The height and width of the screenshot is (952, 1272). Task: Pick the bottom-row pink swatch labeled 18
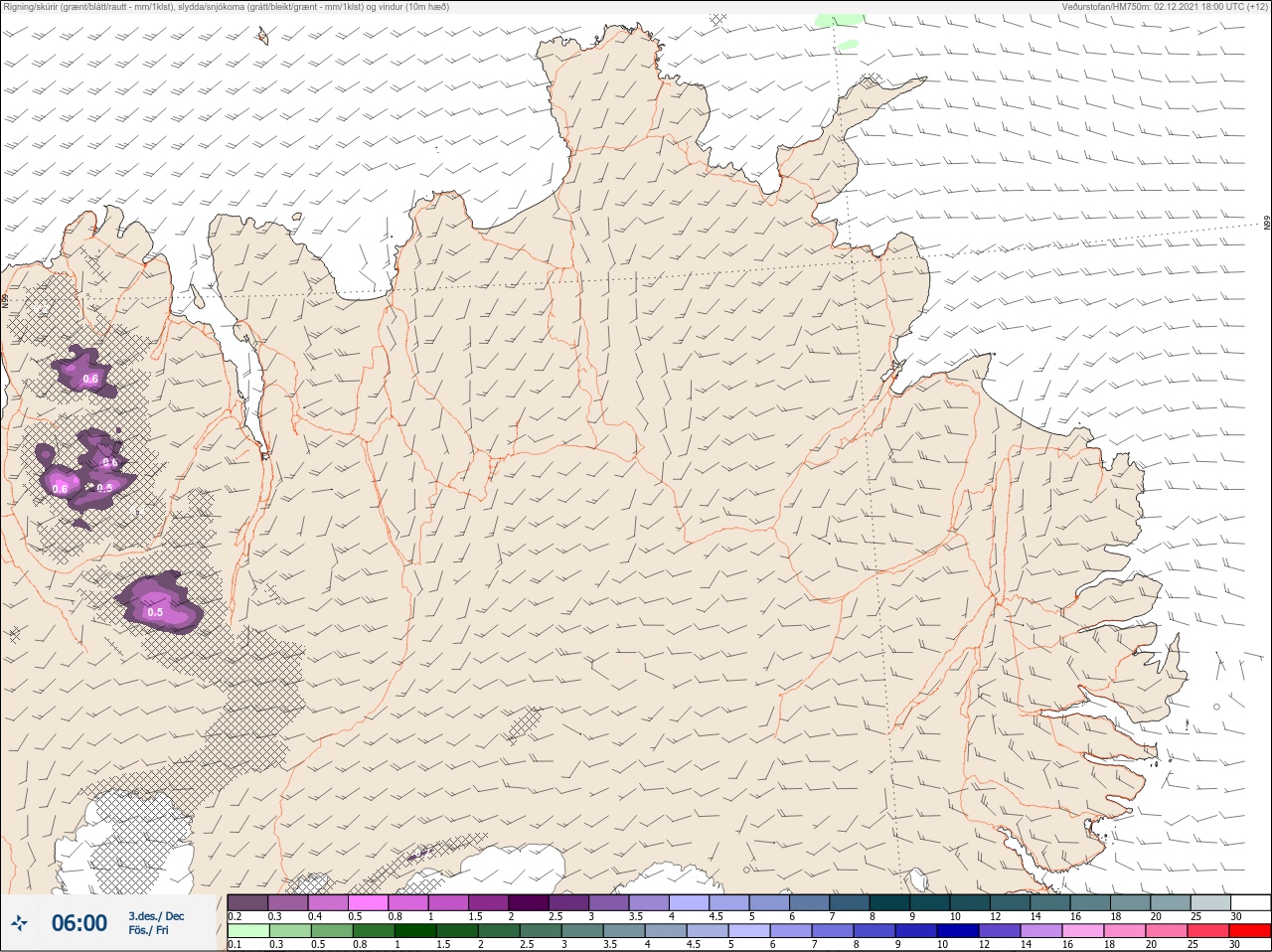(1126, 931)
